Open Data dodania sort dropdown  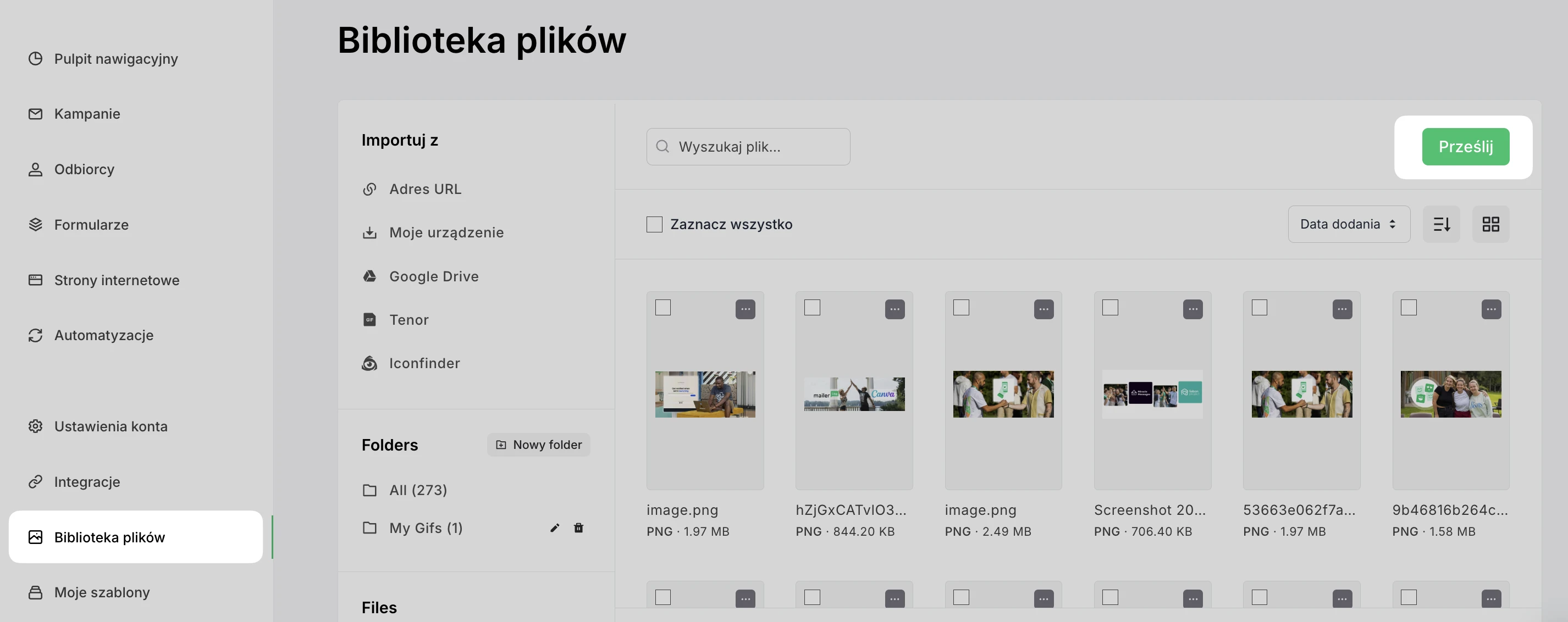[1348, 224]
